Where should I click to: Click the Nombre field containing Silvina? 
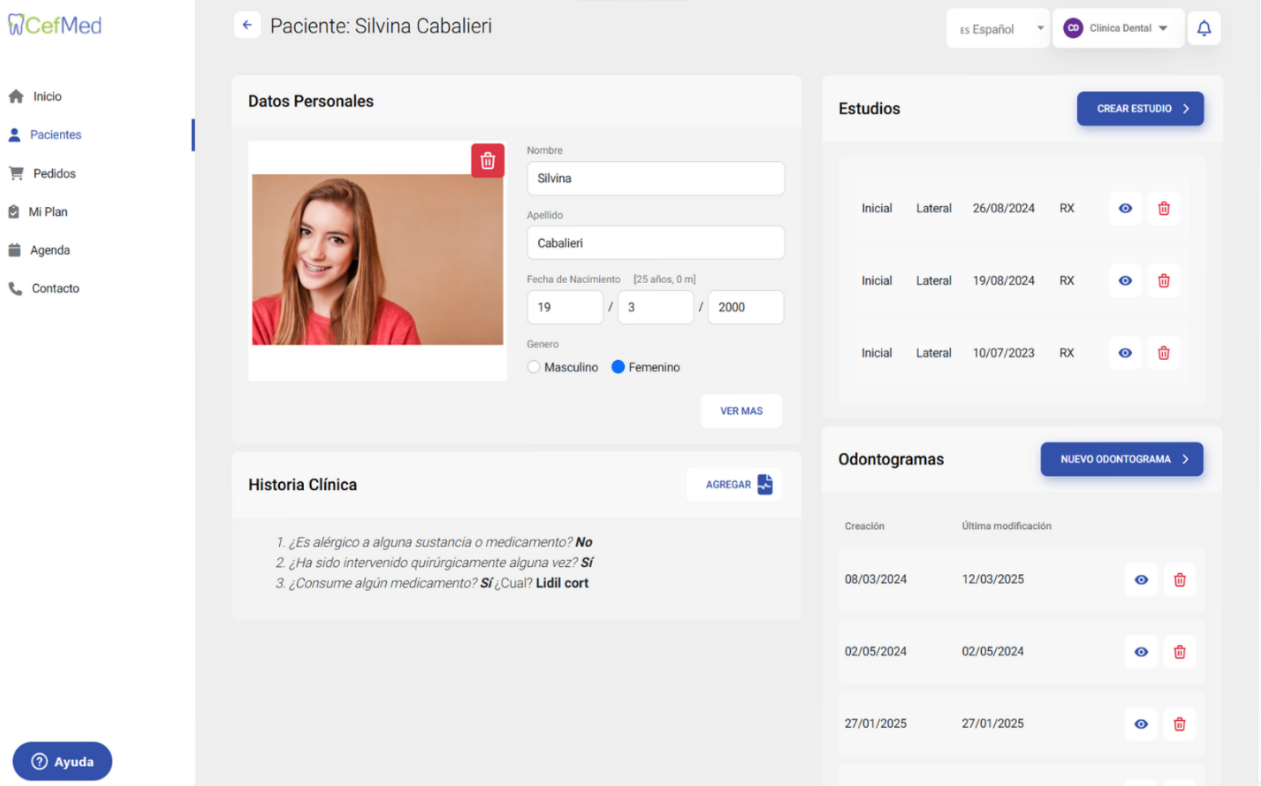(x=656, y=178)
